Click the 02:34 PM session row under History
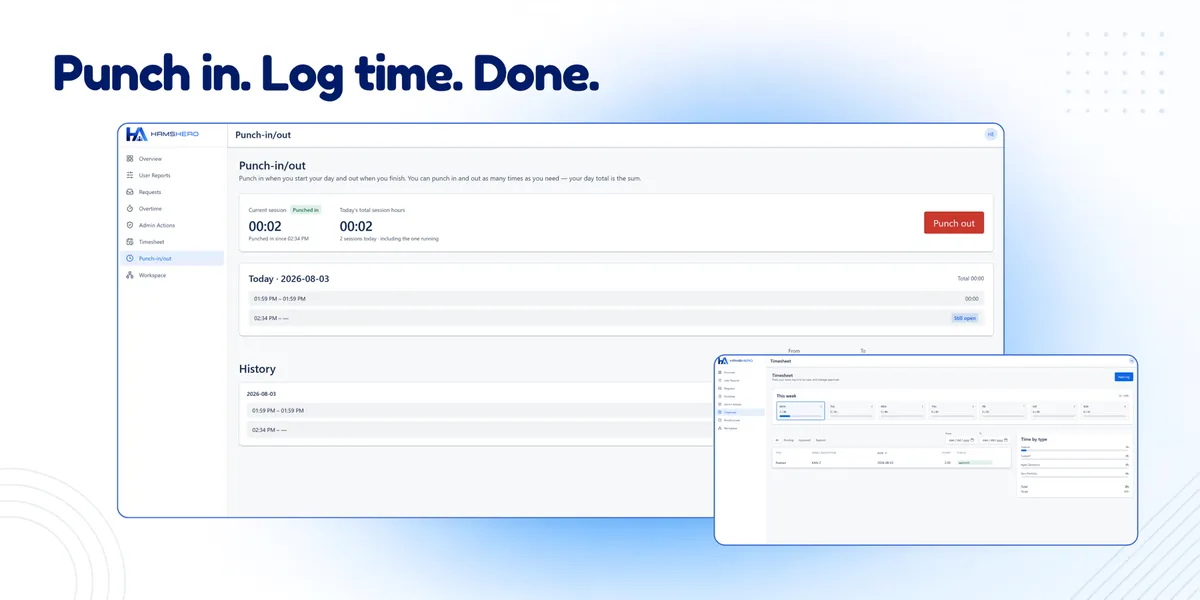The width and height of the screenshot is (1200, 600). (x=481, y=430)
